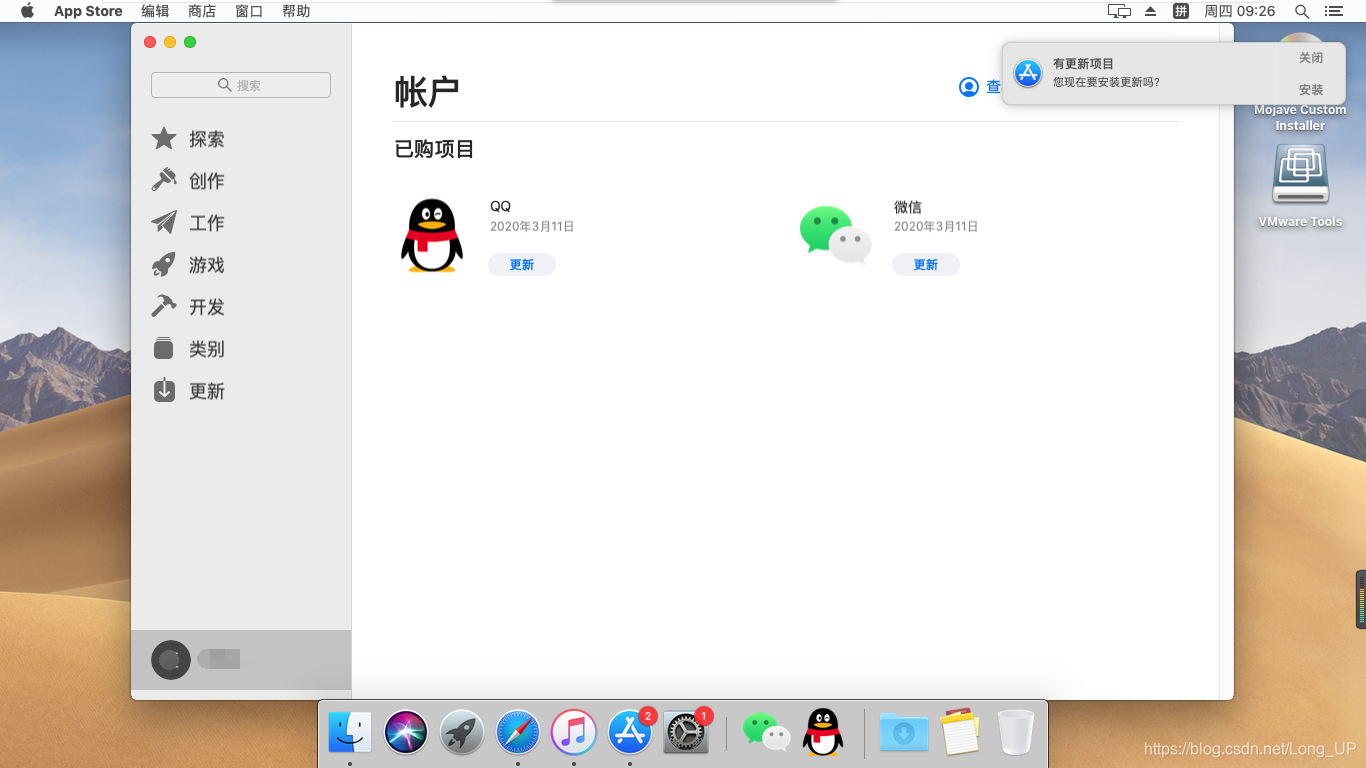
Task: Open the Downloads folder in the Dock
Action: (x=904, y=733)
